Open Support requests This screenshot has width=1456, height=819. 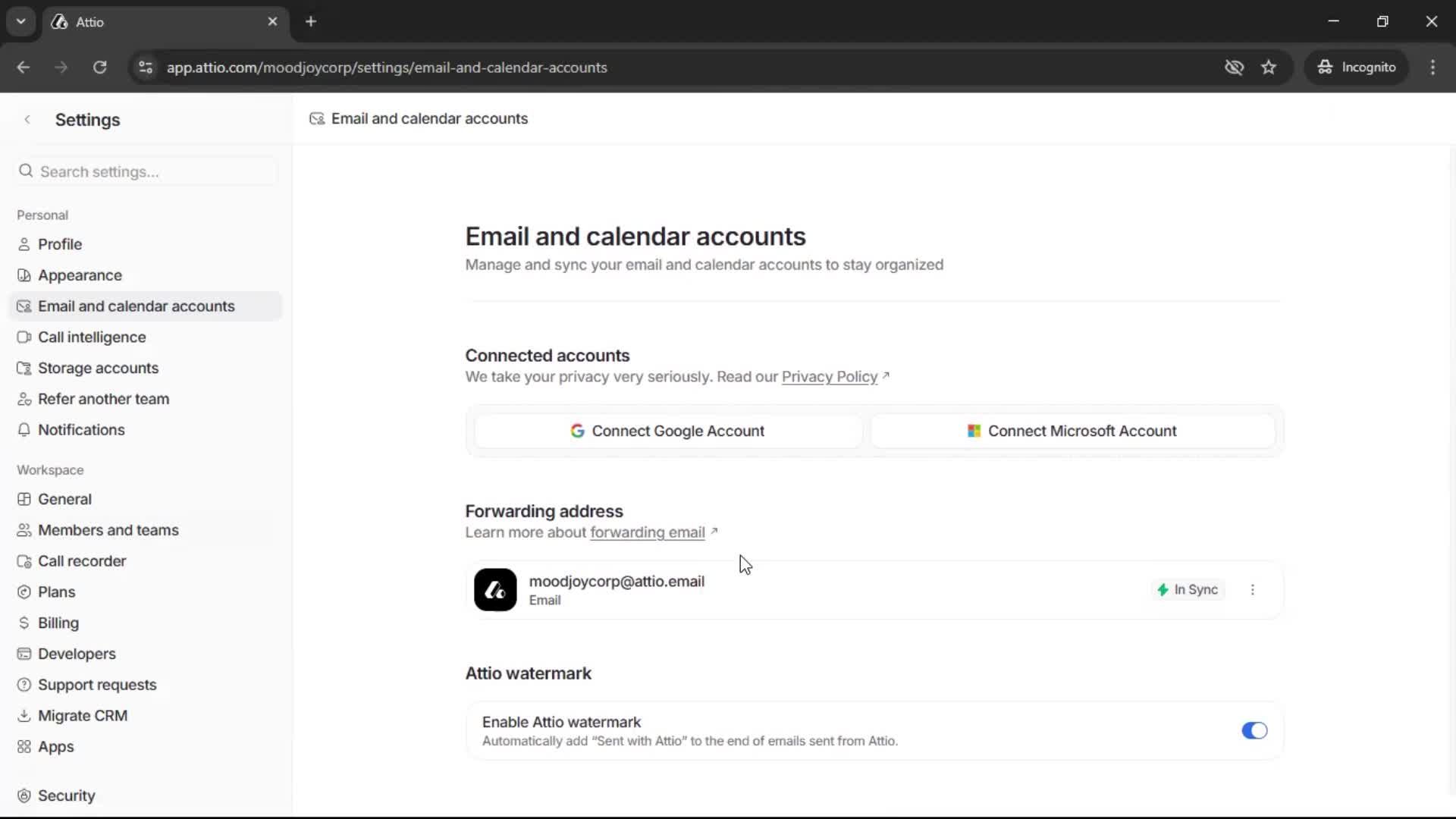click(x=97, y=684)
